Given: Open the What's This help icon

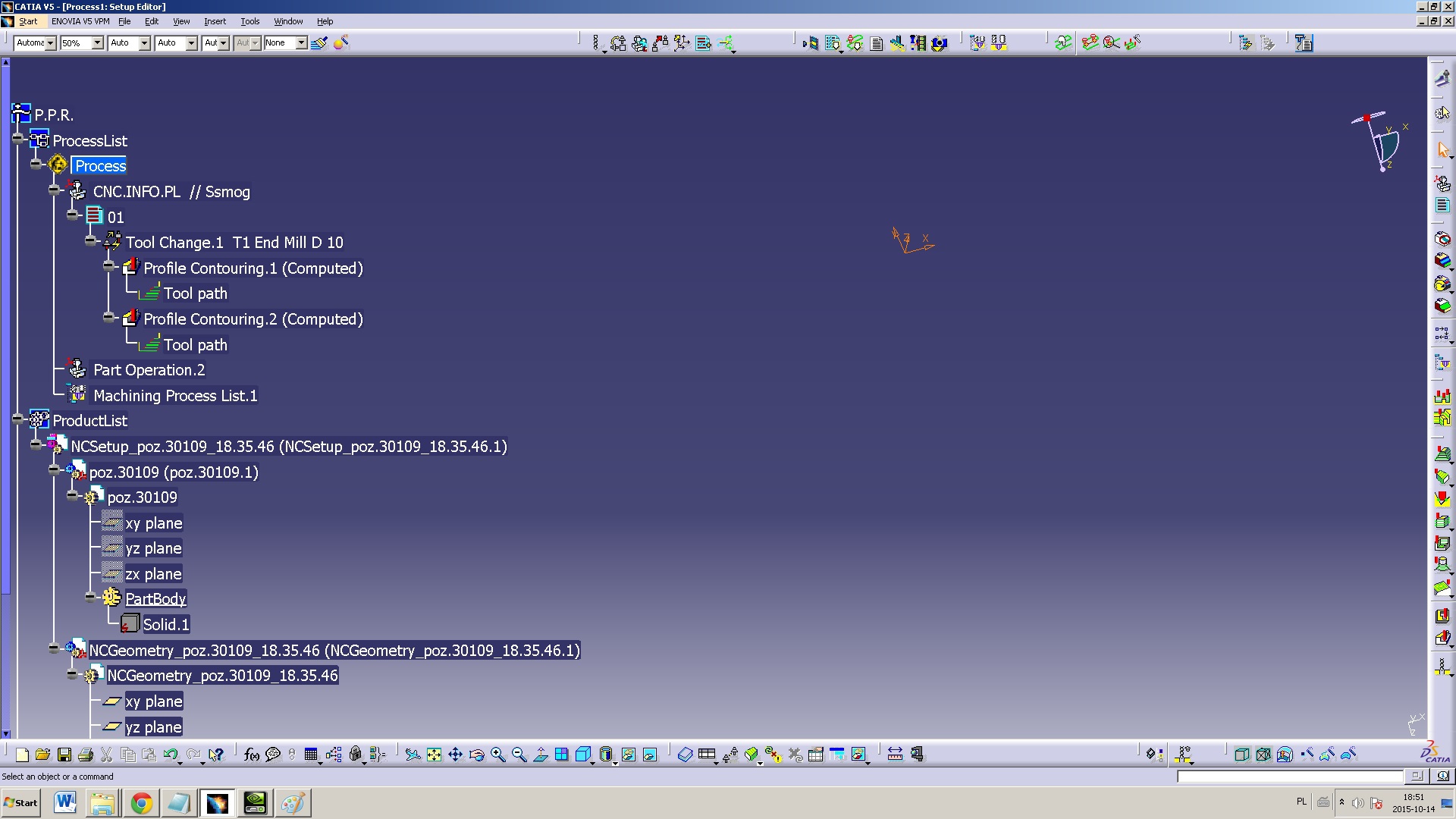Looking at the screenshot, I should click(x=216, y=755).
